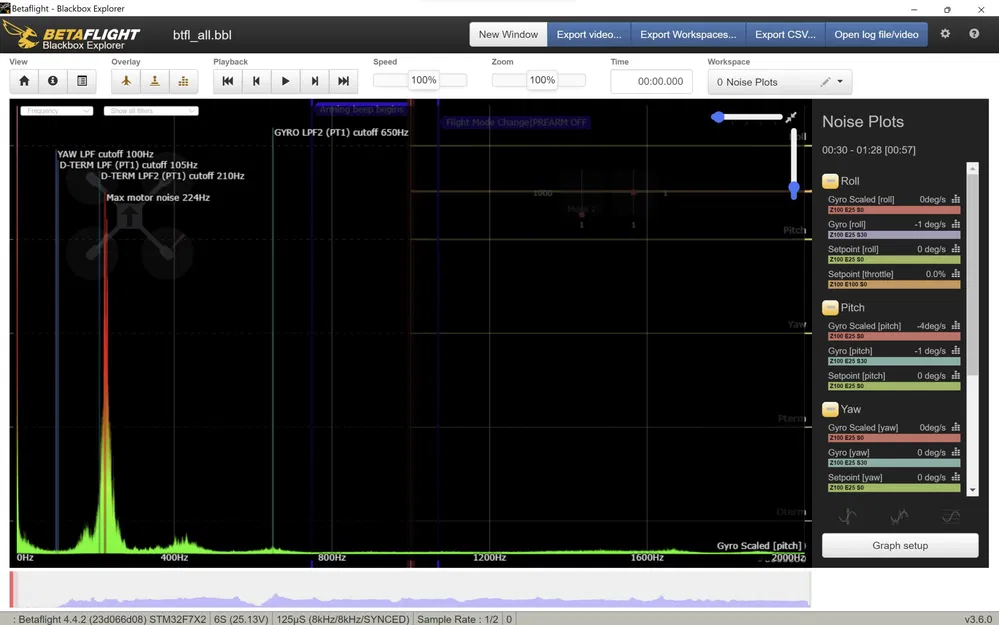Click the Max motor noise 224Hz label
The image size is (999, 625).
point(158,198)
